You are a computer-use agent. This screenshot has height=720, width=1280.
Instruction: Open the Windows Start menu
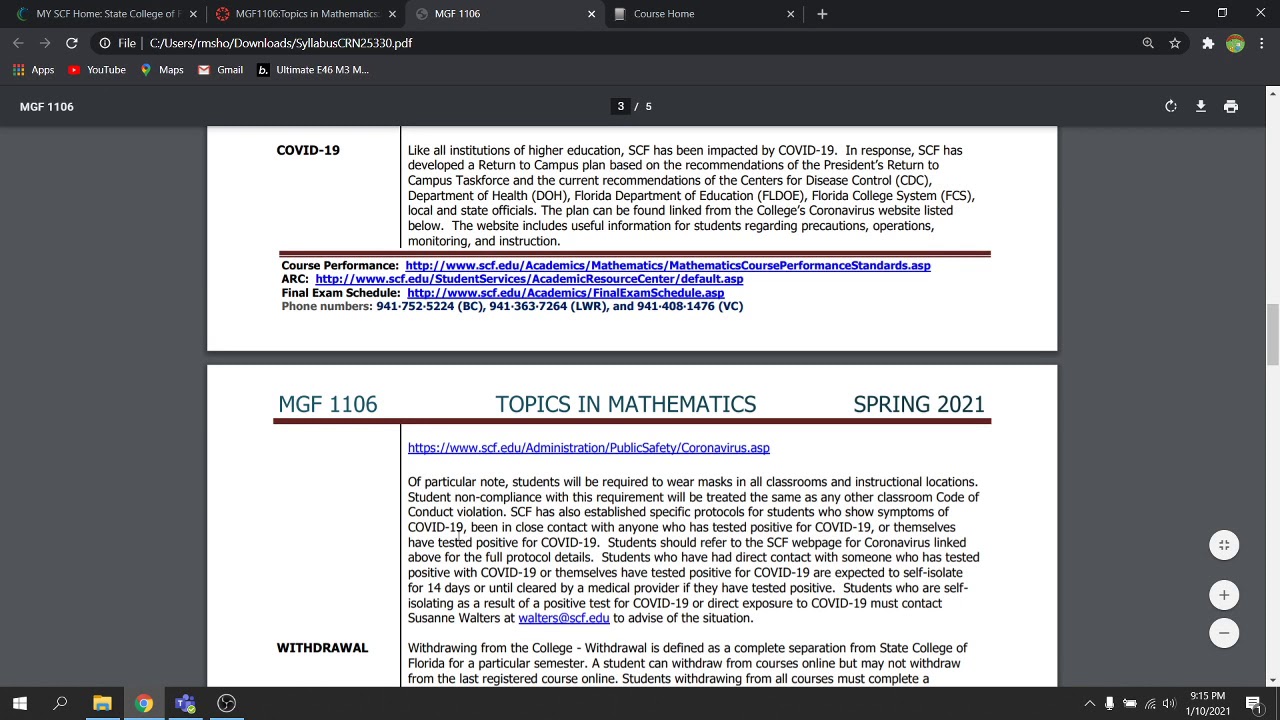[x=20, y=703]
